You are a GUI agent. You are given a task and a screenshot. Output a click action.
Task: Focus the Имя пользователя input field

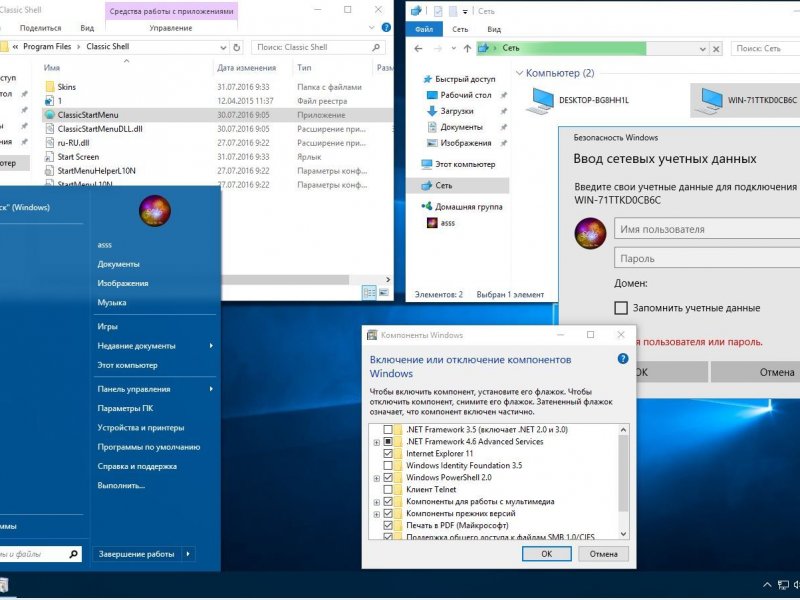click(707, 229)
